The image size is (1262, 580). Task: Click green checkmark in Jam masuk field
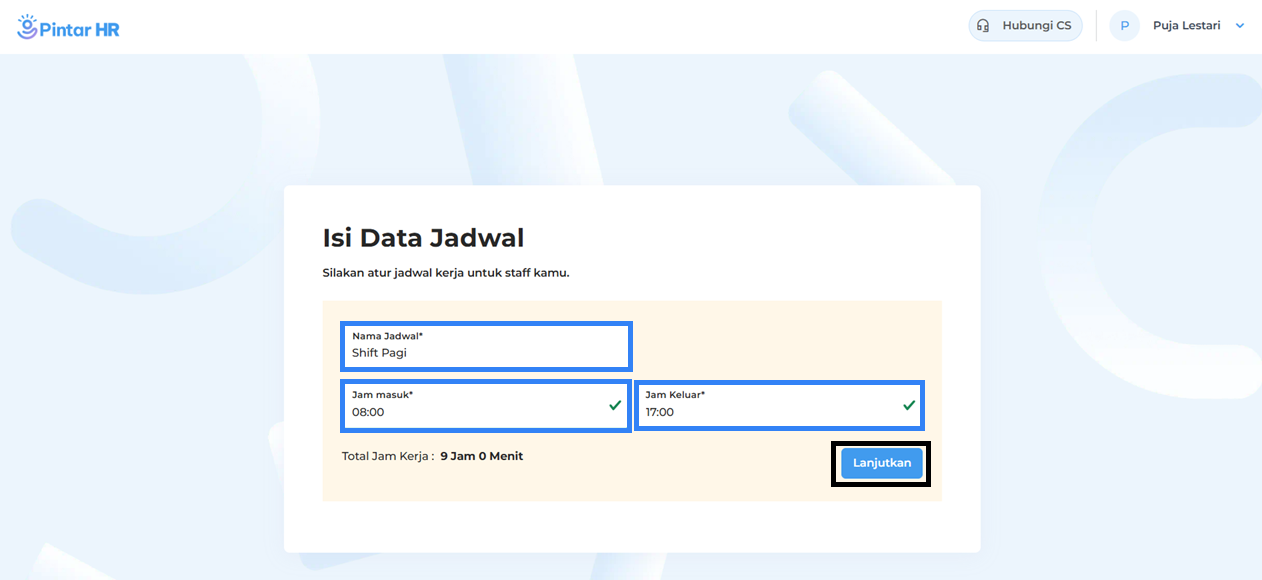click(615, 405)
